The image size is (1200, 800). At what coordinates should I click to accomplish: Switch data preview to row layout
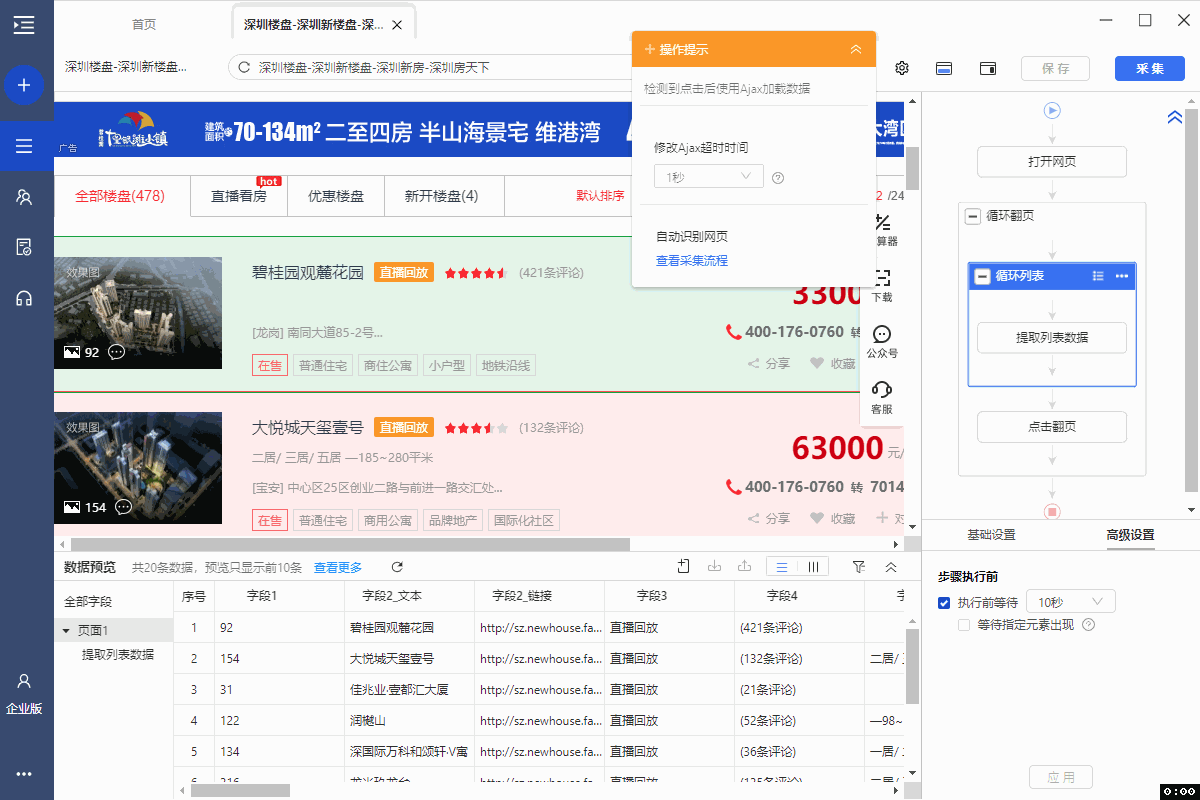click(783, 567)
